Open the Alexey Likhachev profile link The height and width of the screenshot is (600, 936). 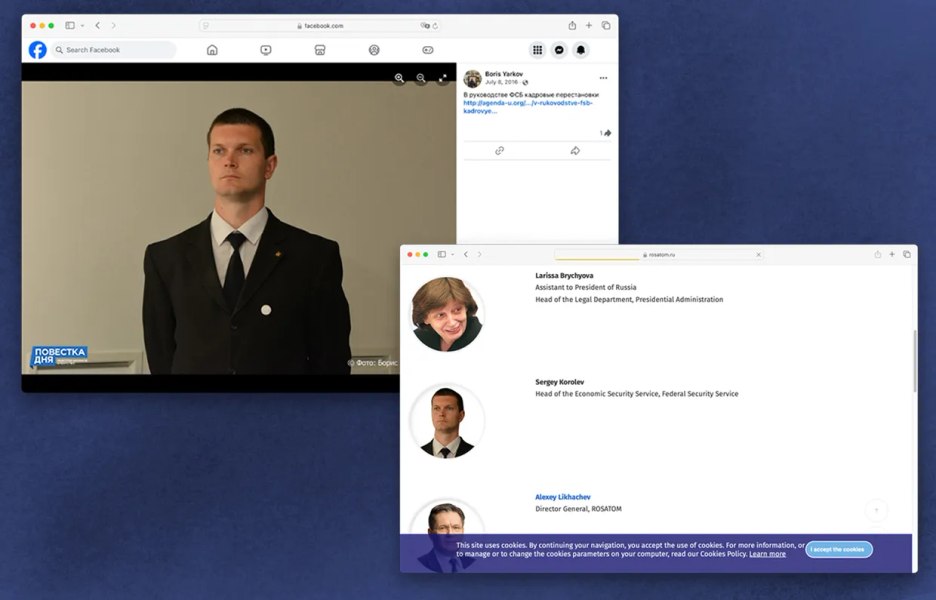coord(563,497)
